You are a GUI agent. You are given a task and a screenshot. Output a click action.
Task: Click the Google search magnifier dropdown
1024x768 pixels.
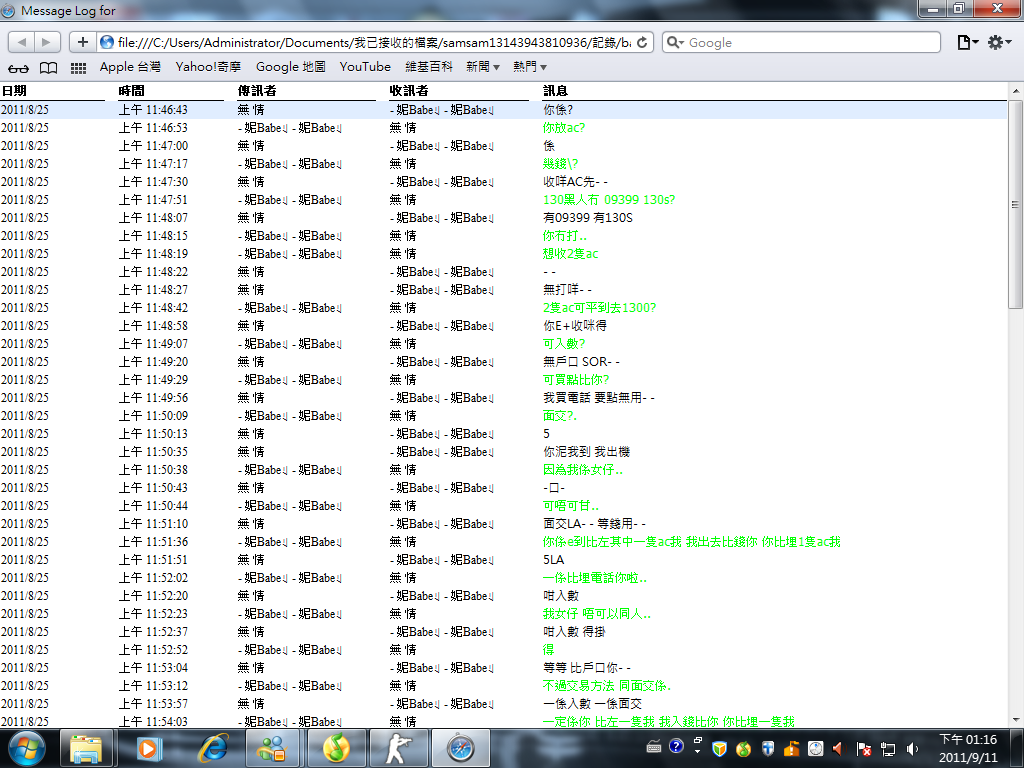[675, 42]
